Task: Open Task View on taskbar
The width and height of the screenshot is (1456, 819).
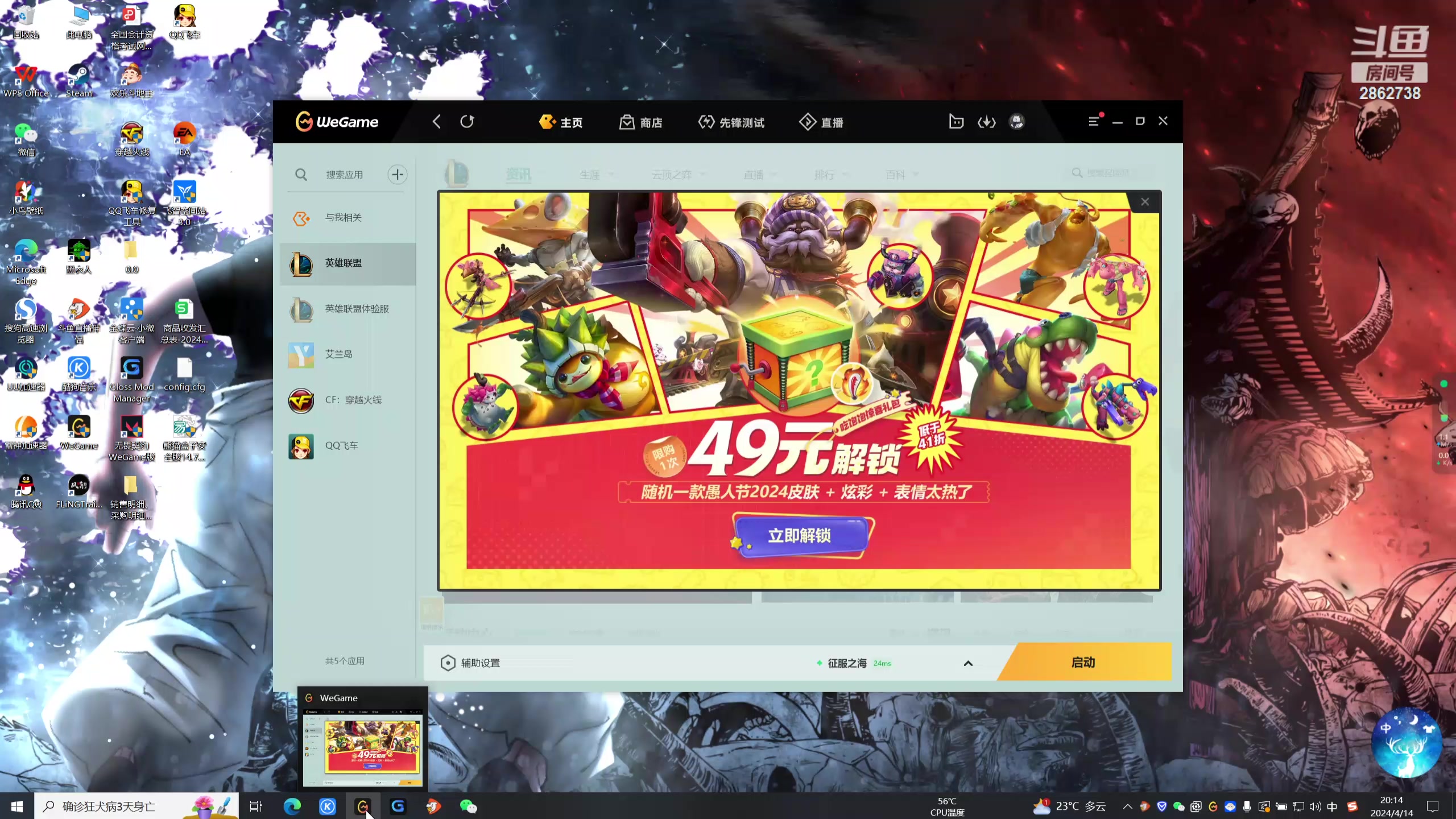Action: pyautogui.click(x=256, y=806)
